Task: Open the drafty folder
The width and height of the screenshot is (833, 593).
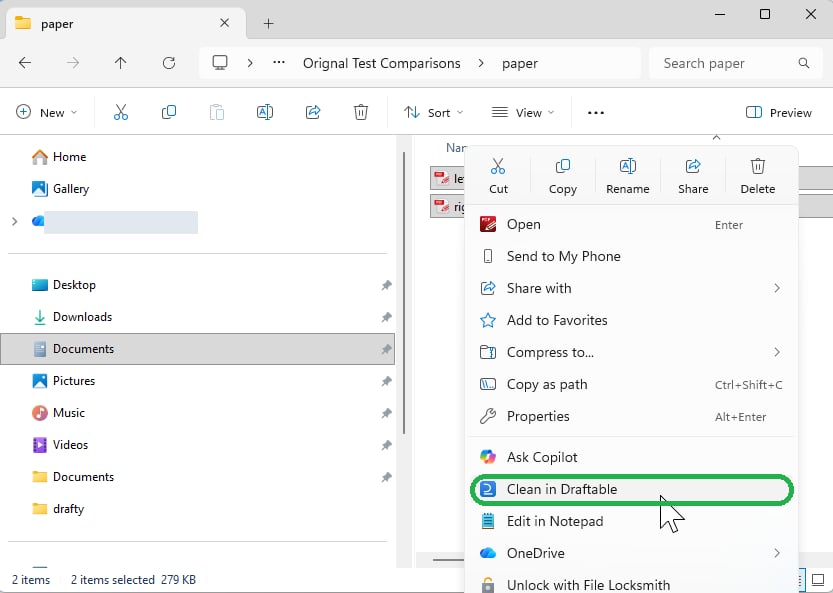Action: pyautogui.click(x=58, y=509)
